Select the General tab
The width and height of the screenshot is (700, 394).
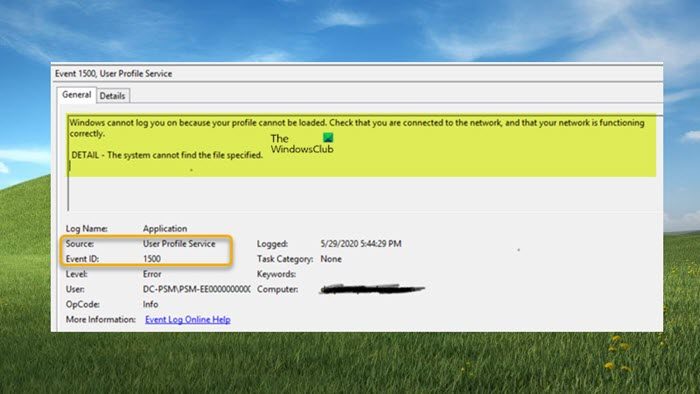point(76,95)
